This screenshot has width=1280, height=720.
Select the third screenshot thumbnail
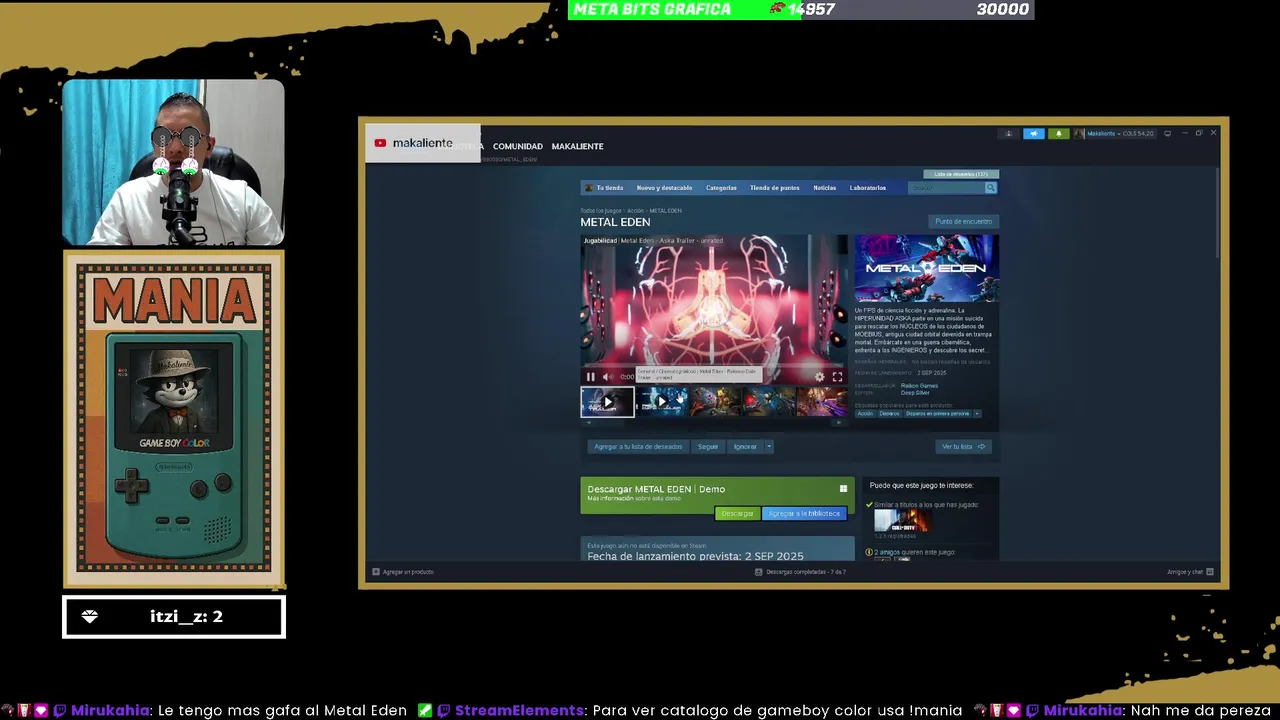[x=715, y=402]
